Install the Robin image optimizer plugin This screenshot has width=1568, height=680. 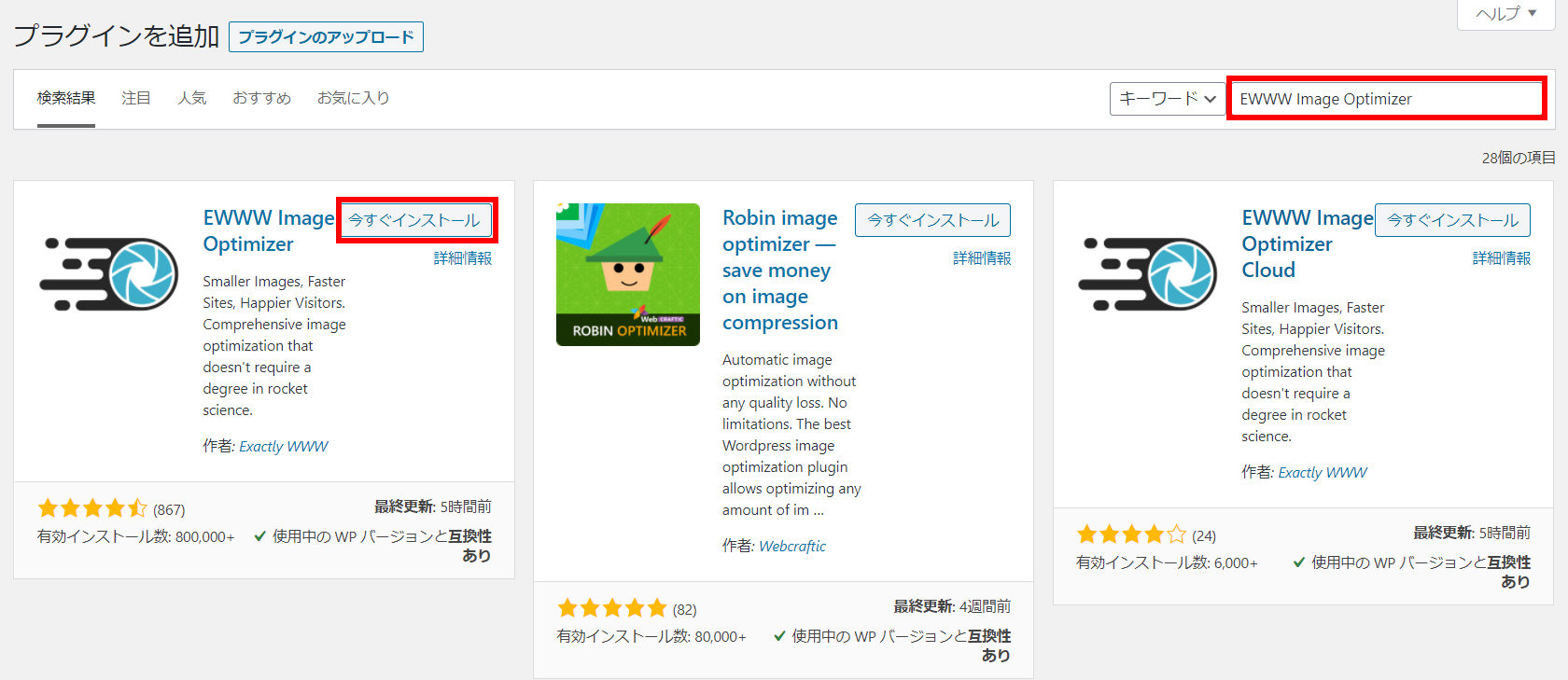(x=932, y=220)
